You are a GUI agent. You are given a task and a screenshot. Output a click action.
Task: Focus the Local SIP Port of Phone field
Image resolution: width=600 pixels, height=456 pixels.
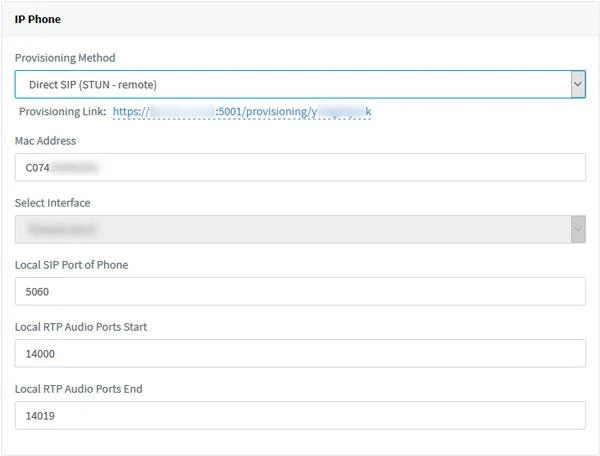[300, 291]
